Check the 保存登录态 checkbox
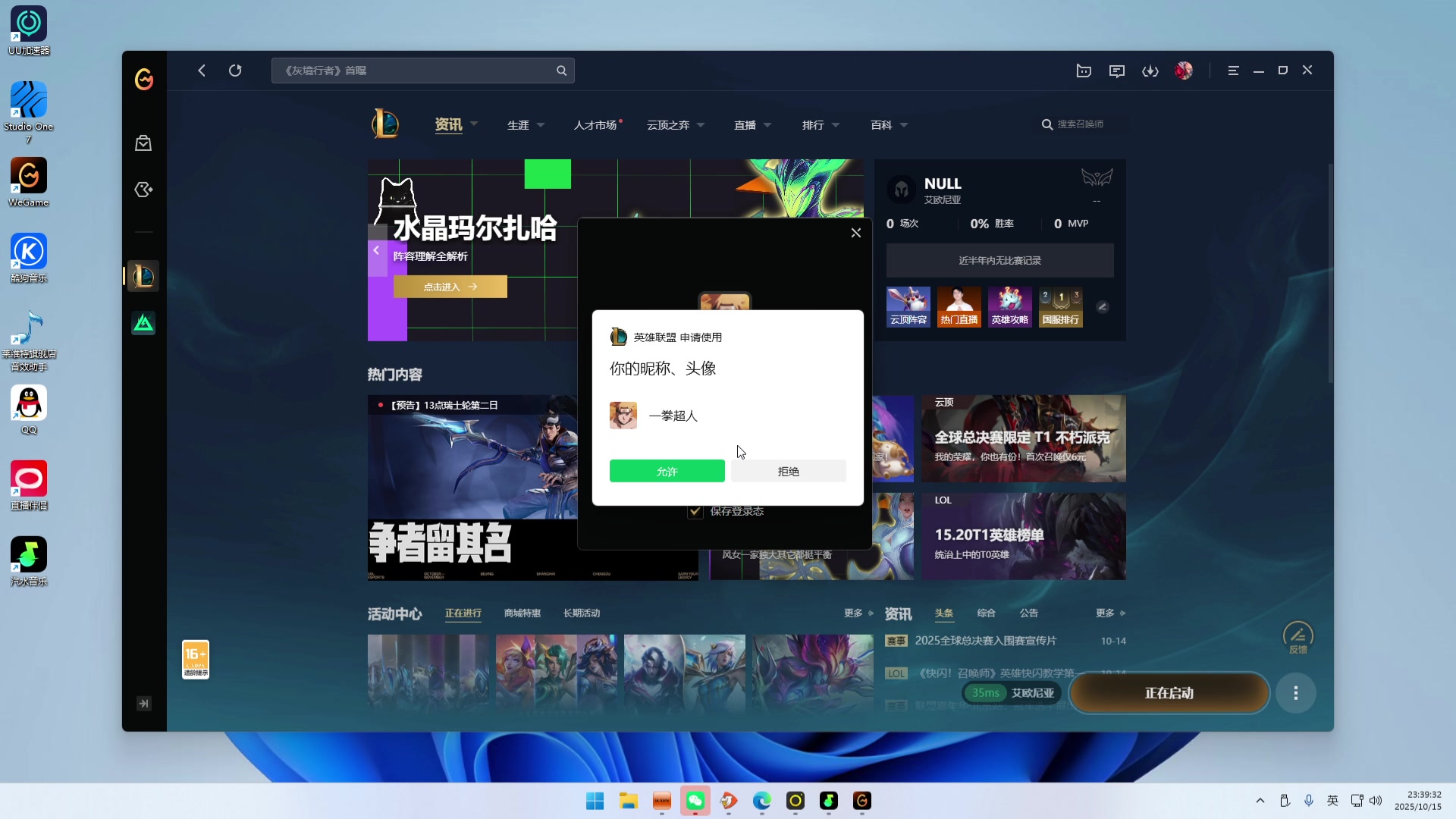 [695, 512]
